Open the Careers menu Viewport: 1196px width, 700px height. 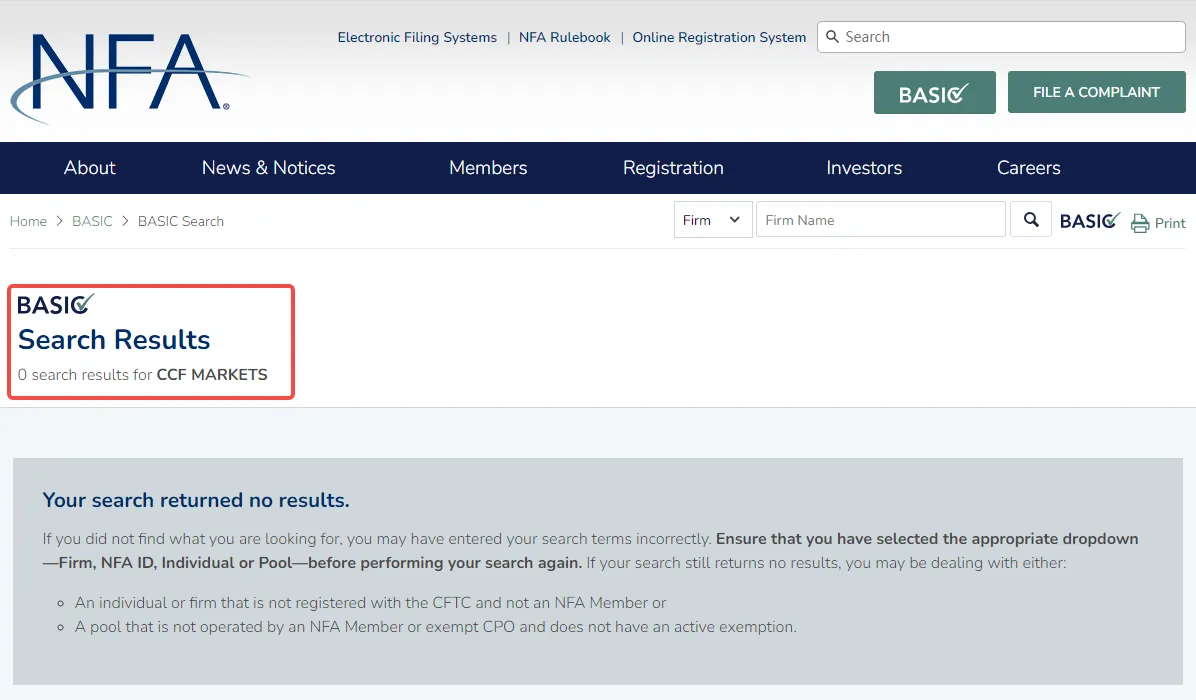[x=1028, y=168]
